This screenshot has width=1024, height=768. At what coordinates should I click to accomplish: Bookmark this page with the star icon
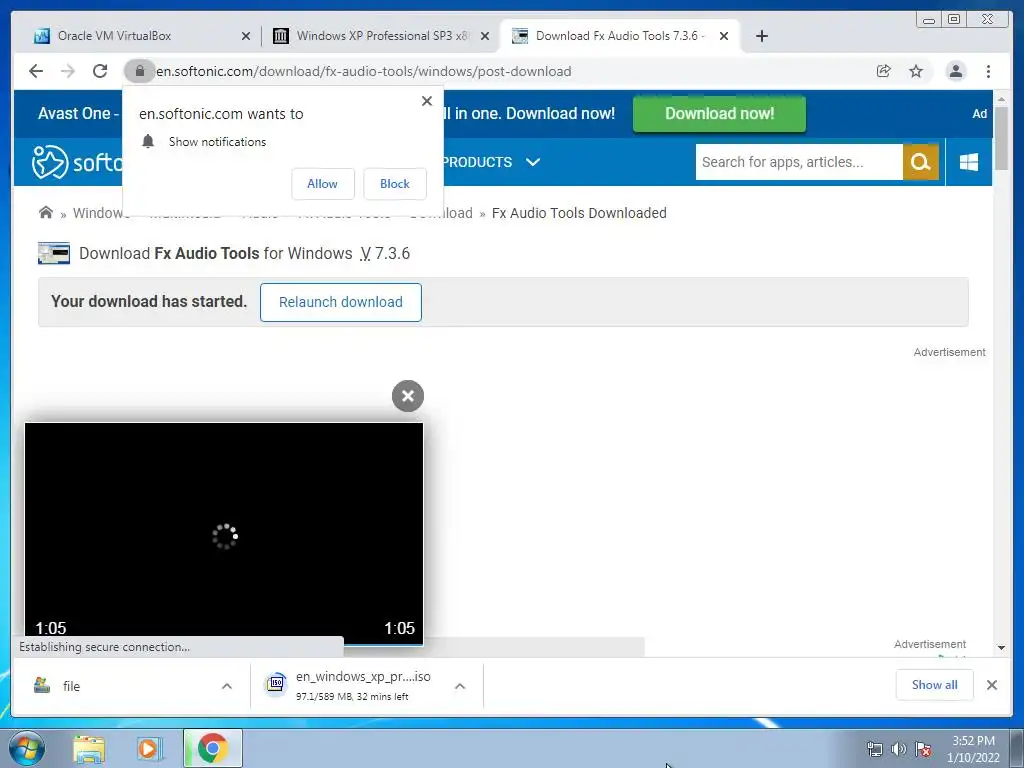(x=916, y=71)
